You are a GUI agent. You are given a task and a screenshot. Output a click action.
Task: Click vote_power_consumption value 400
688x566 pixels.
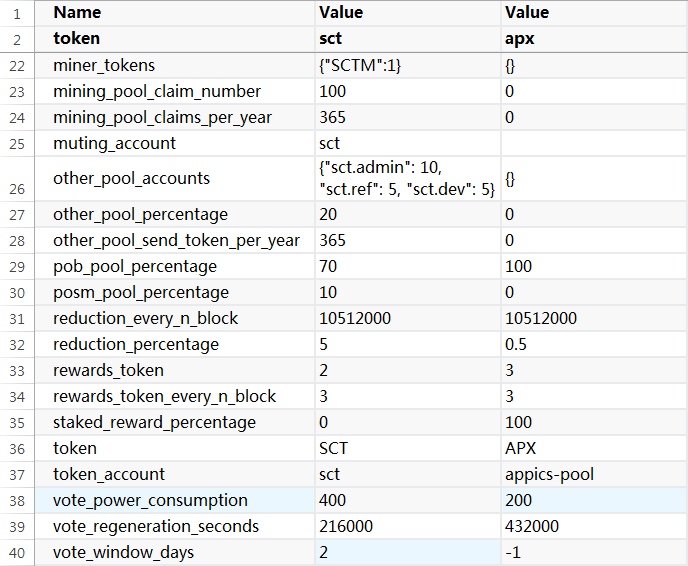point(408,501)
